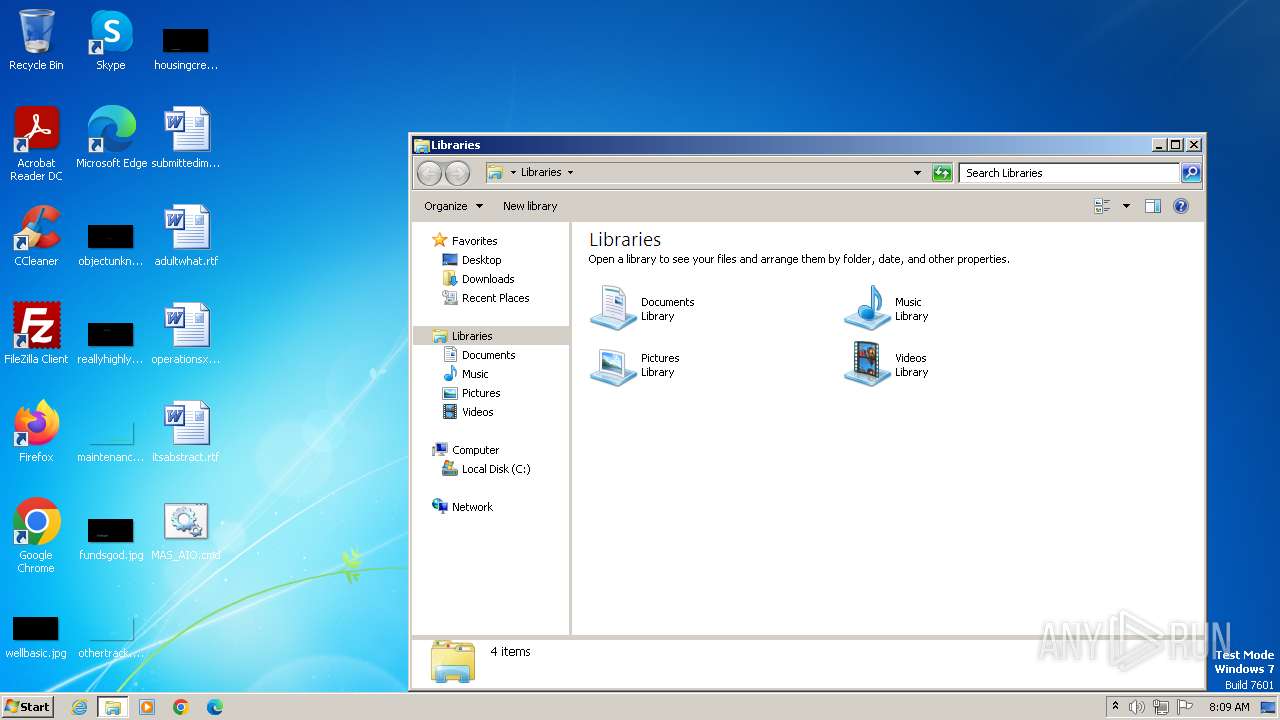Open the Pictures library icon
The width and height of the screenshot is (1280, 720).
pyautogui.click(x=613, y=364)
